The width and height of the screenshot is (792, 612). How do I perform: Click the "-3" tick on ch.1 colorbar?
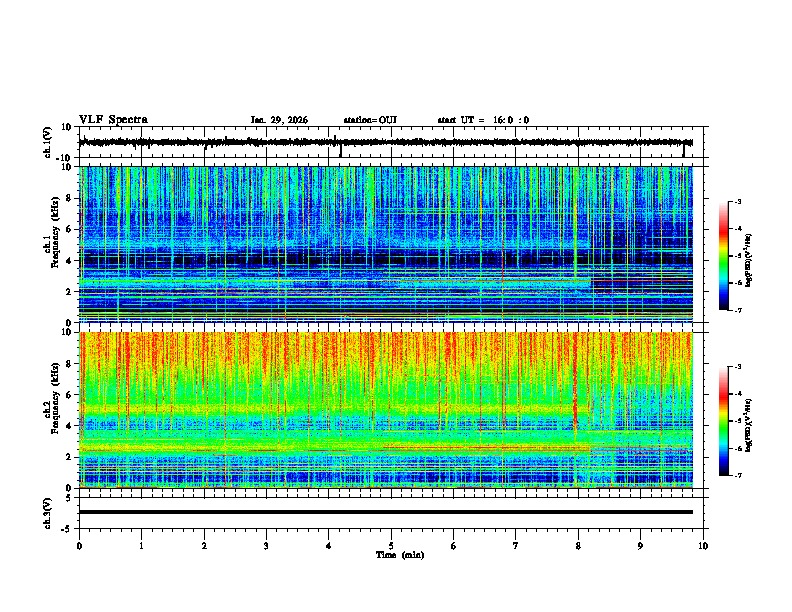(x=737, y=202)
